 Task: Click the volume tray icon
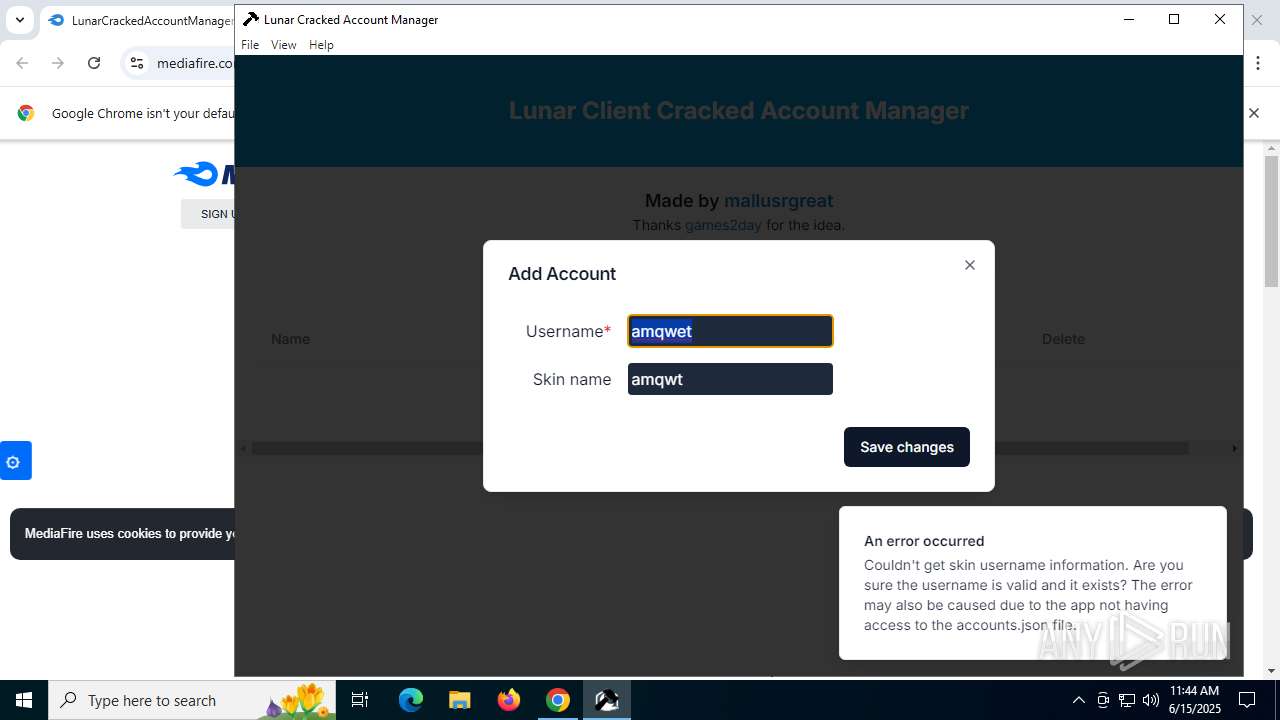1151,700
